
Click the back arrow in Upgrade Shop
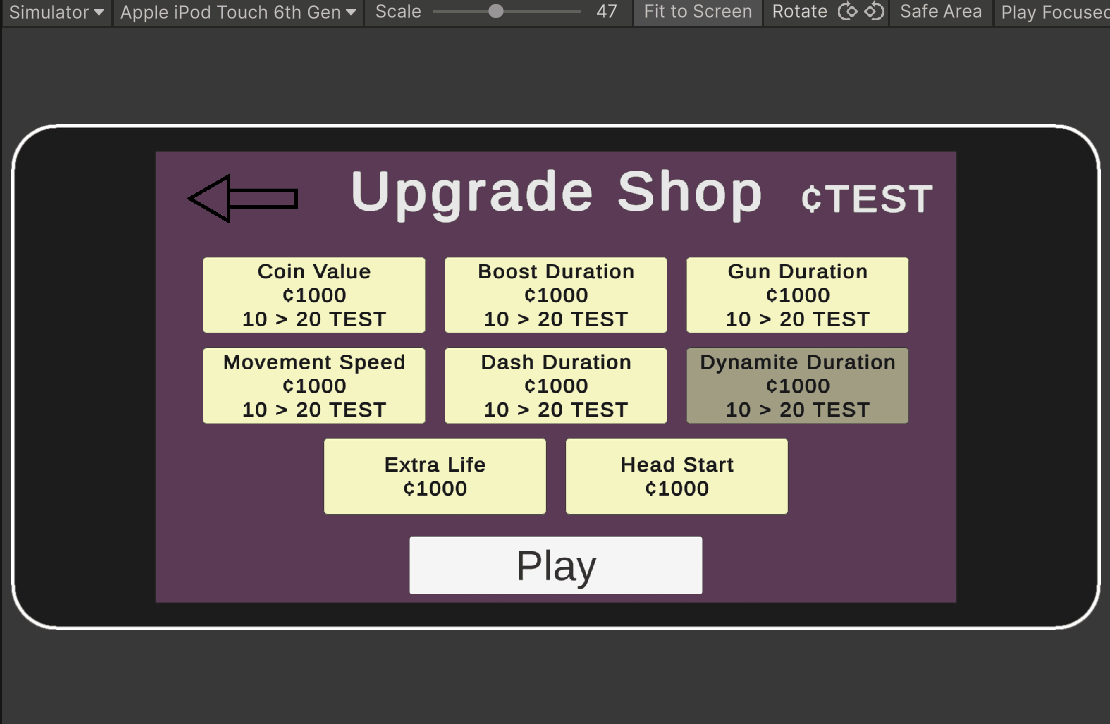tap(243, 198)
